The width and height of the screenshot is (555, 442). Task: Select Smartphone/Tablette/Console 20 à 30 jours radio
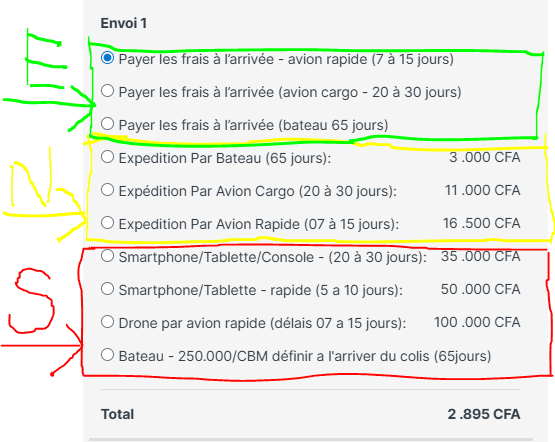click(107, 256)
